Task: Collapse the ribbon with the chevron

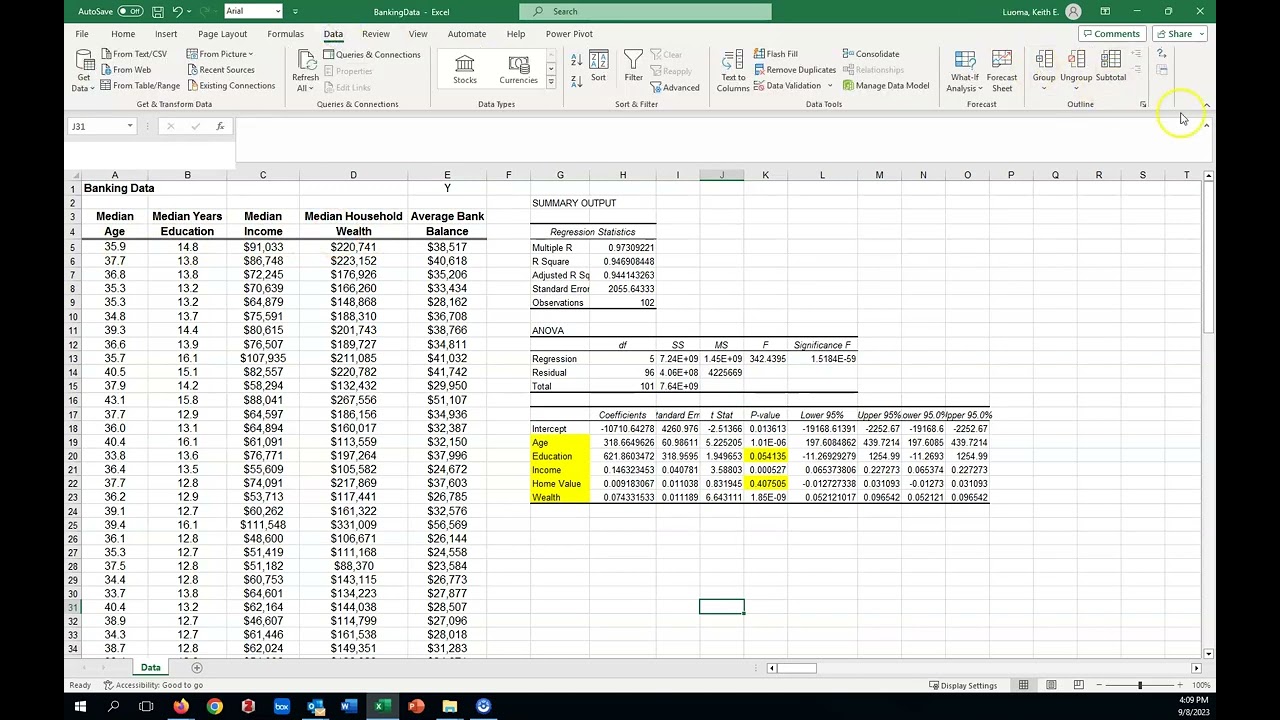Action: [1206, 105]
